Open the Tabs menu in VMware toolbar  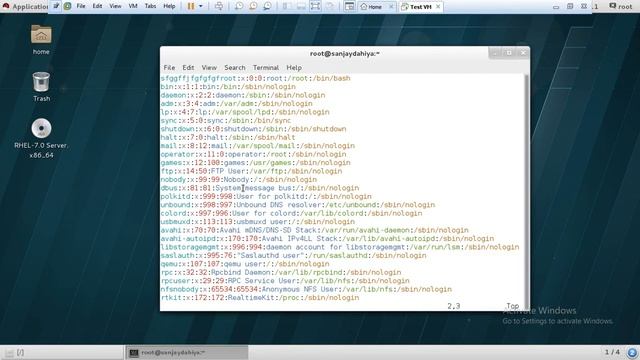click(150, 6)
